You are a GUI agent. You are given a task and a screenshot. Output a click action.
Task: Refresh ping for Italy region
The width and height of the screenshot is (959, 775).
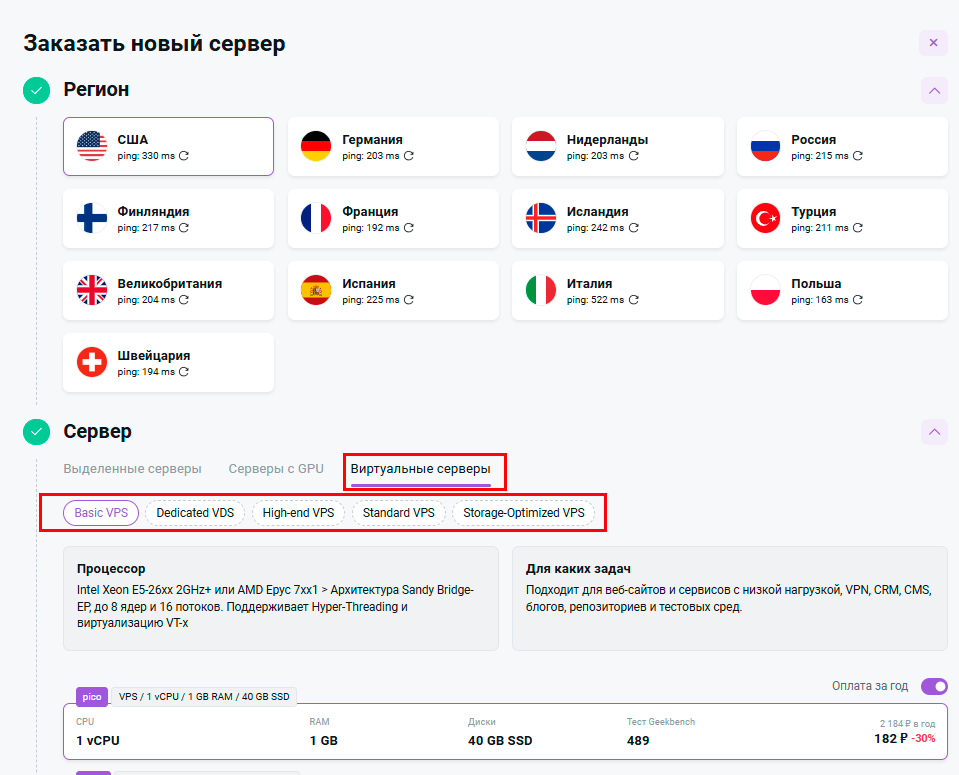[x=634, y=300]
